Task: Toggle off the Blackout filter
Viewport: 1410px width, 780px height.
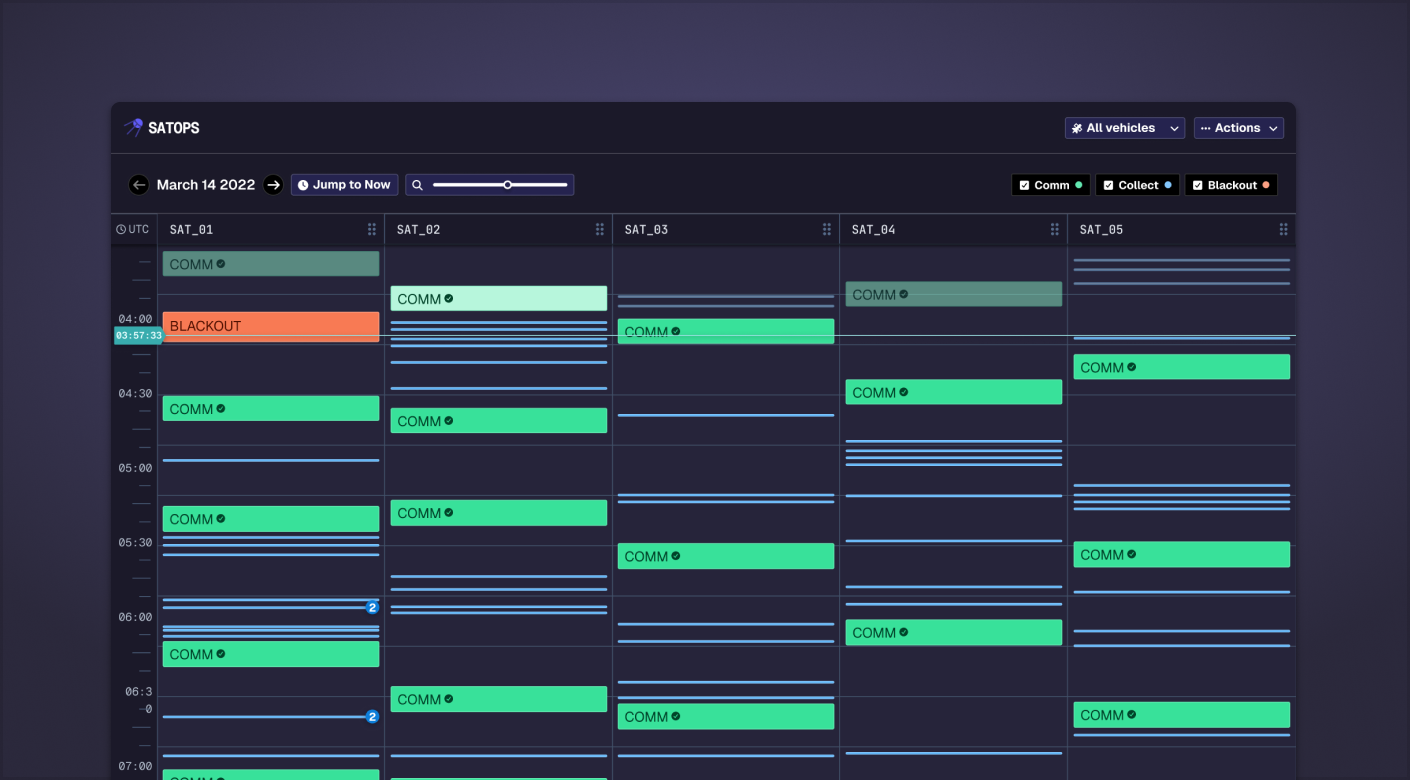Action: [x=1197, y=184]
